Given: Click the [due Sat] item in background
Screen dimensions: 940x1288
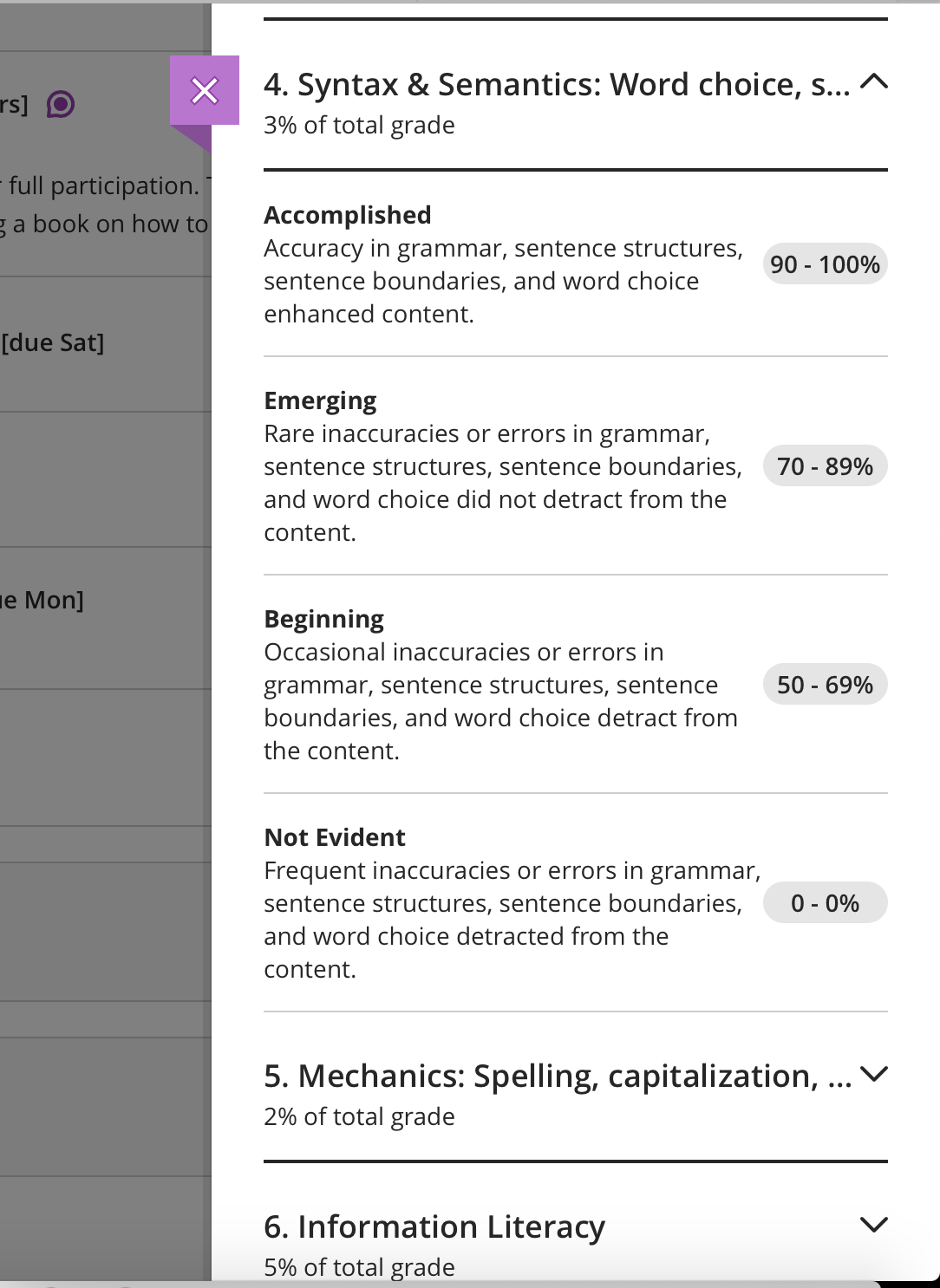Looking at the screenshot, I should click(x=53, y=342).
